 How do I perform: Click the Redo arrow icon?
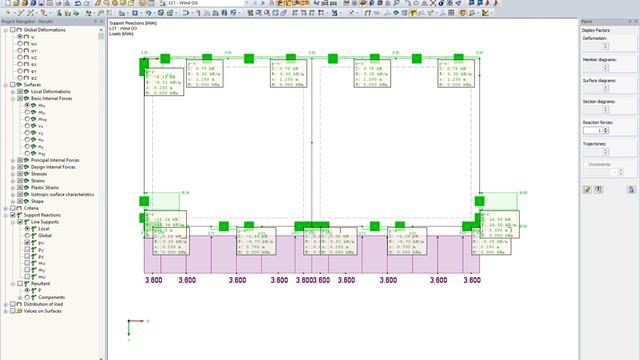pyautogui.click(x=87, y=3)
